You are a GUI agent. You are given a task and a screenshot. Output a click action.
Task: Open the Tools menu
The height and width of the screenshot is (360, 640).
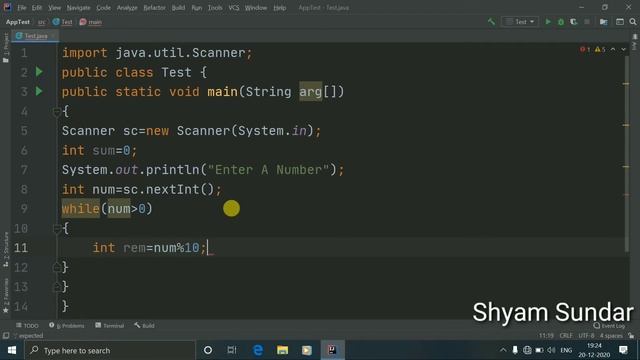point(215,8)
